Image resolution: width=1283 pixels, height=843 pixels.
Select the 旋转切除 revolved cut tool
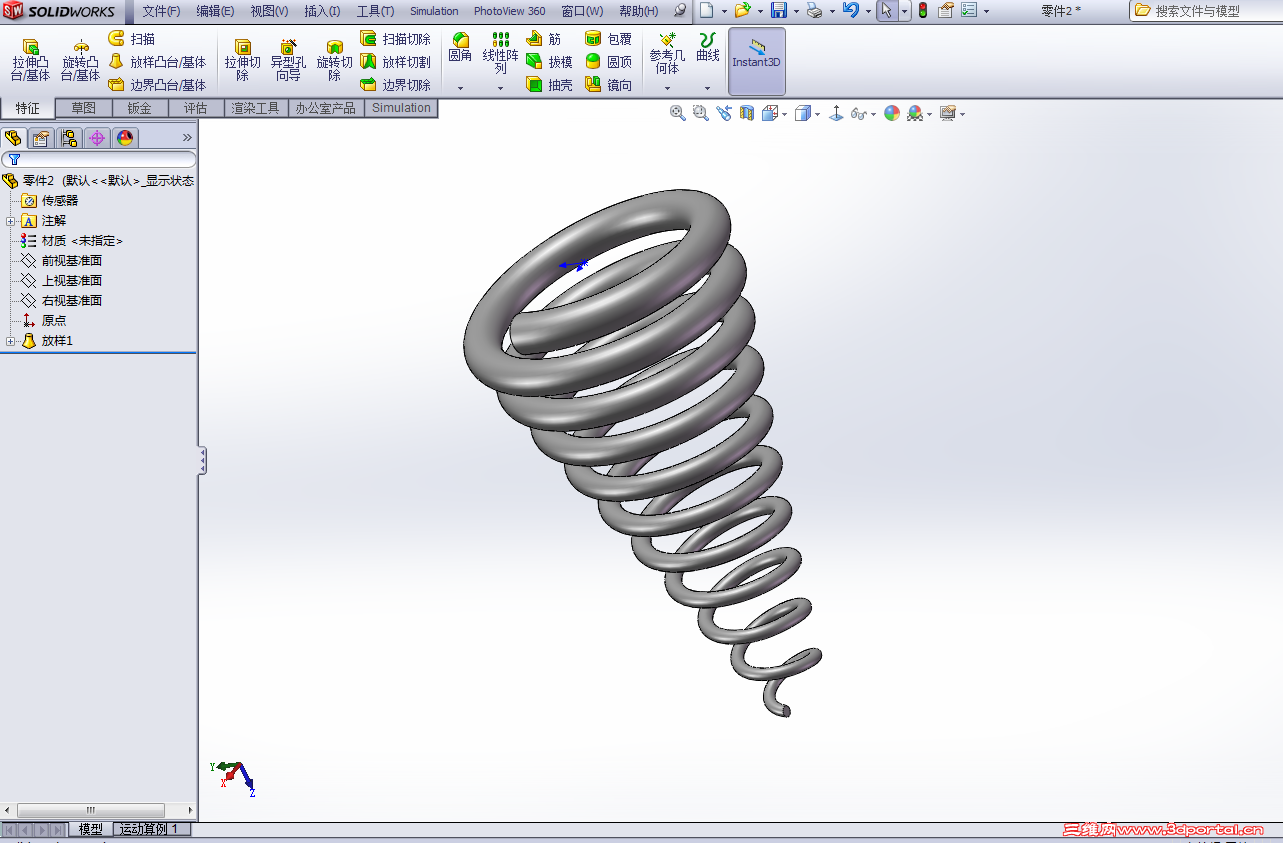click(335, 60)
